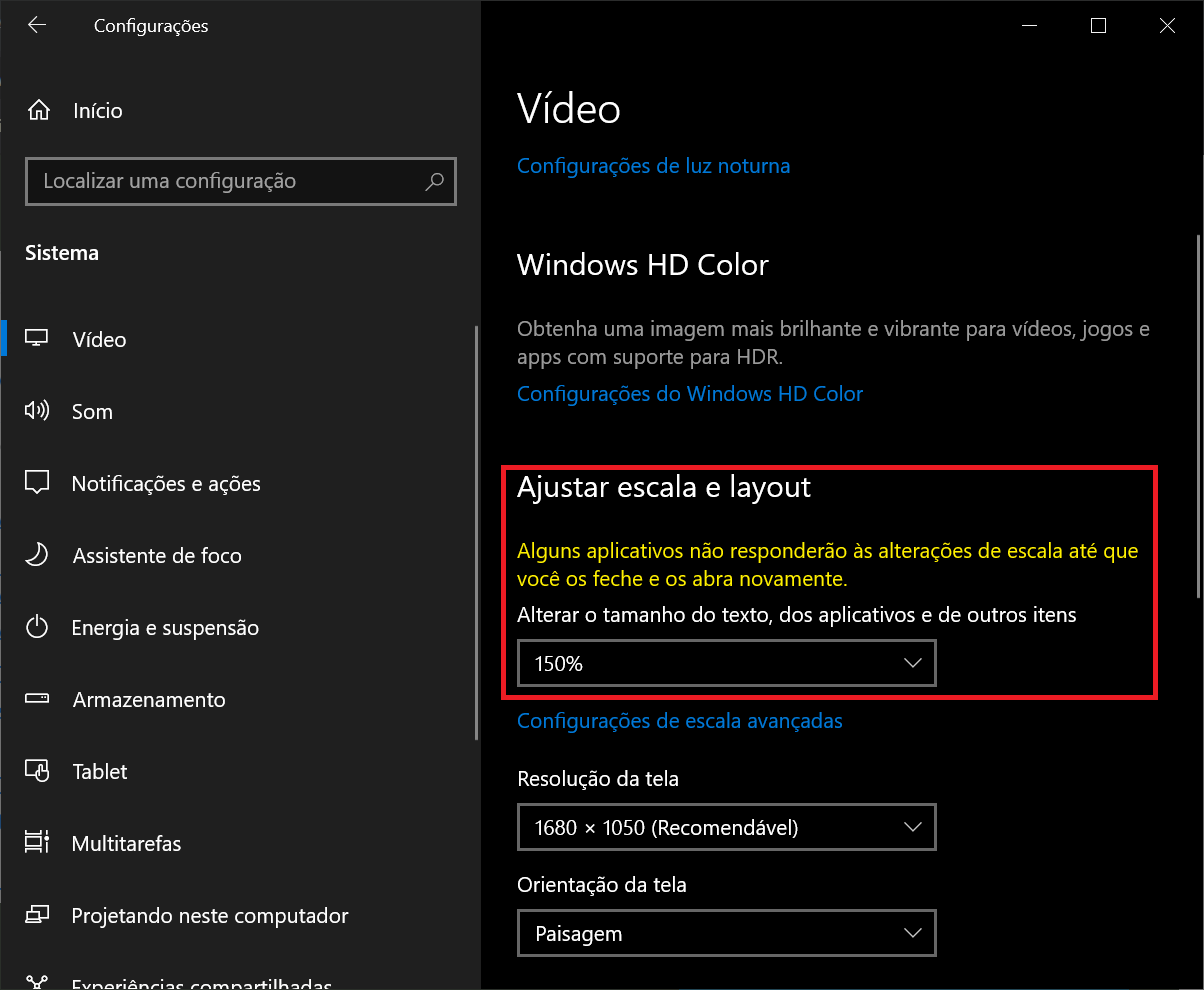1204x990 pixels.
Task: Click the Multitarefas icon
Action: (37, 843)
